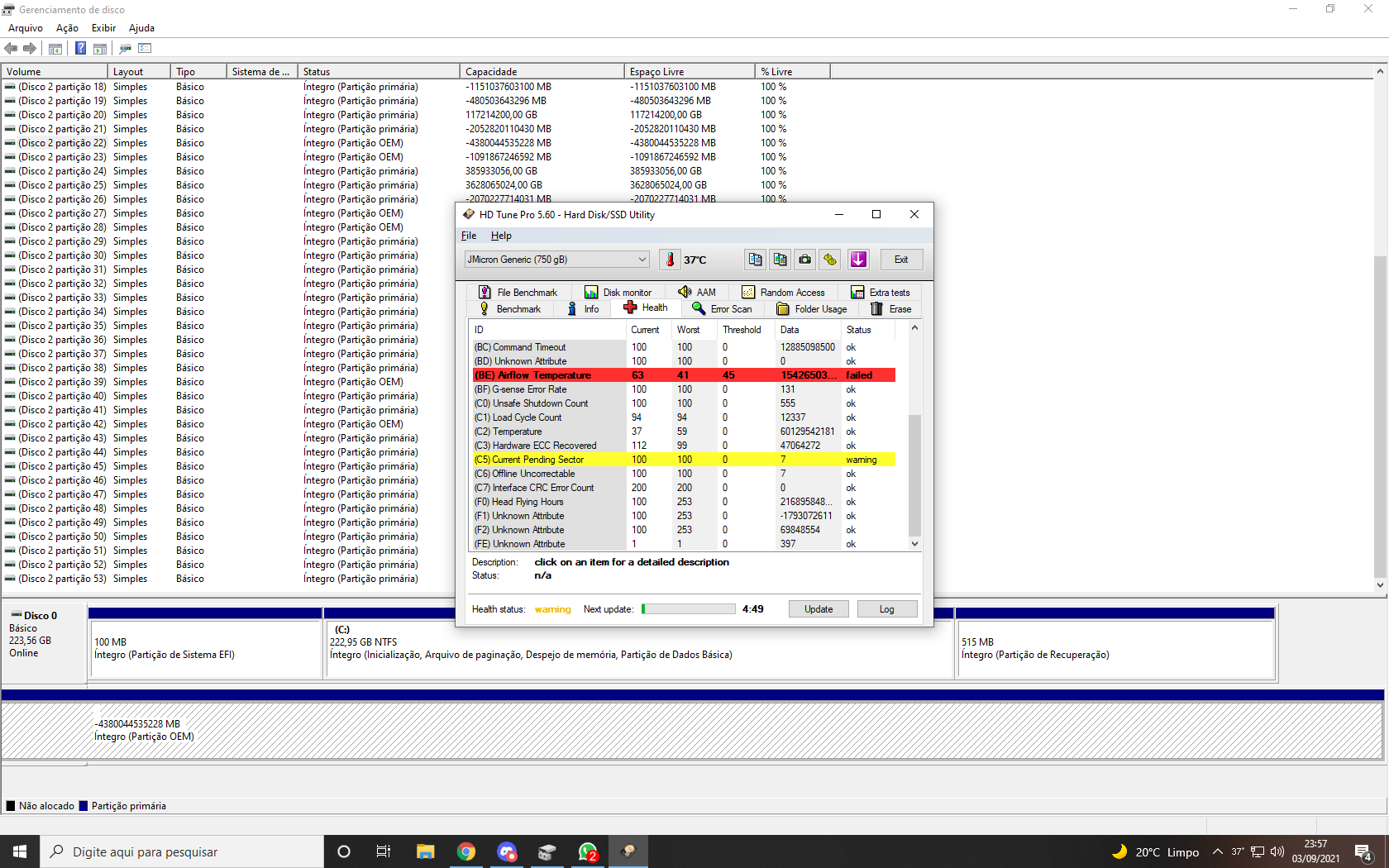Toggle the console tree pane toolbar icon
Screen dimensions: 1389x868
(55, 49)
